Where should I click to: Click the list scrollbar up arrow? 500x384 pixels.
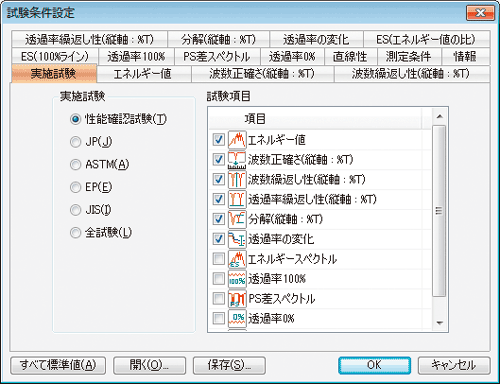[x=439, y=117]
